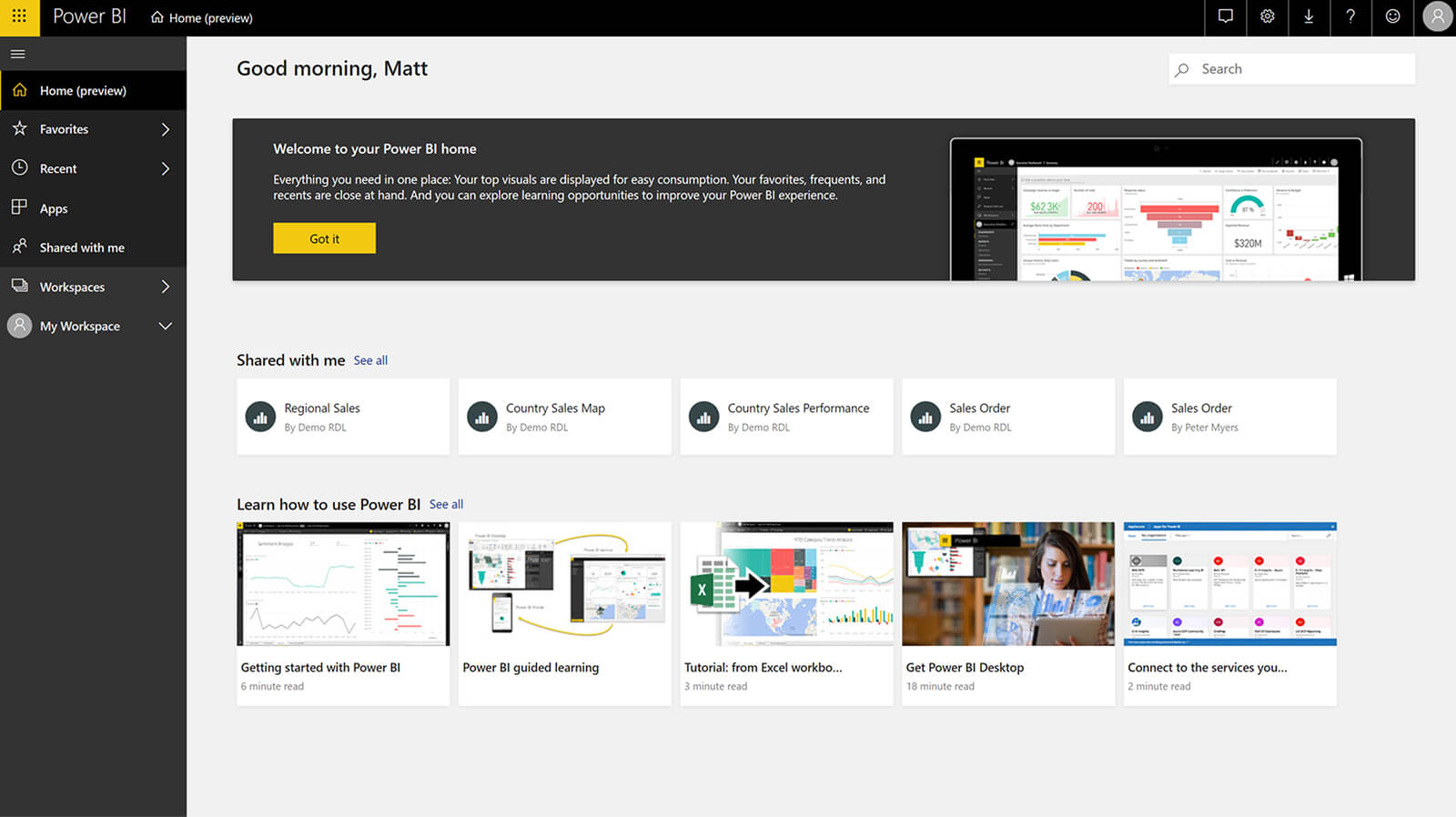Expand the Workspaces flyout chevron
The image size is (1456, 817).
pyautogui.click(x=165, y=287)
